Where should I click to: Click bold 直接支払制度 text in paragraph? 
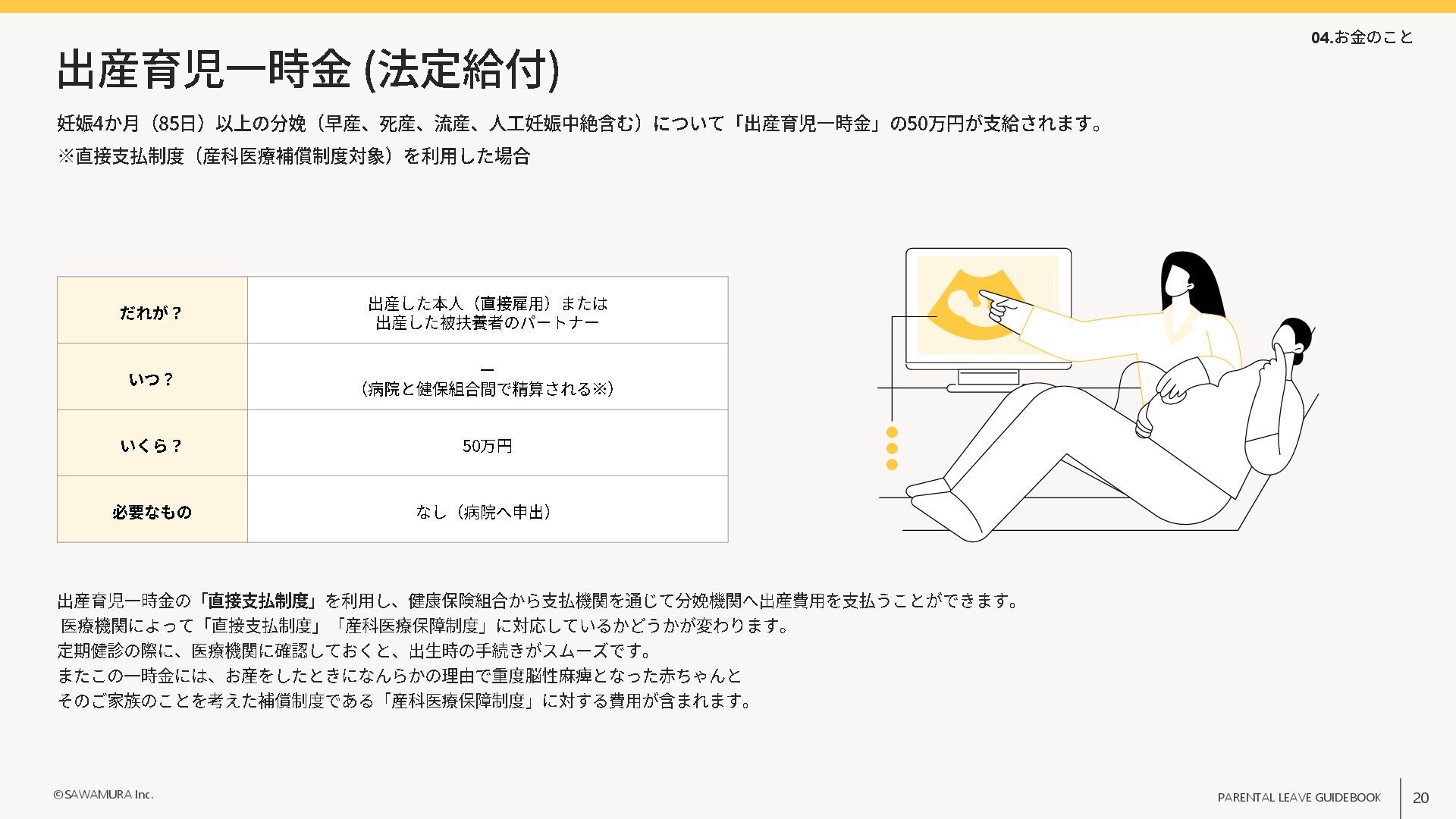click(x=258, y=601)
